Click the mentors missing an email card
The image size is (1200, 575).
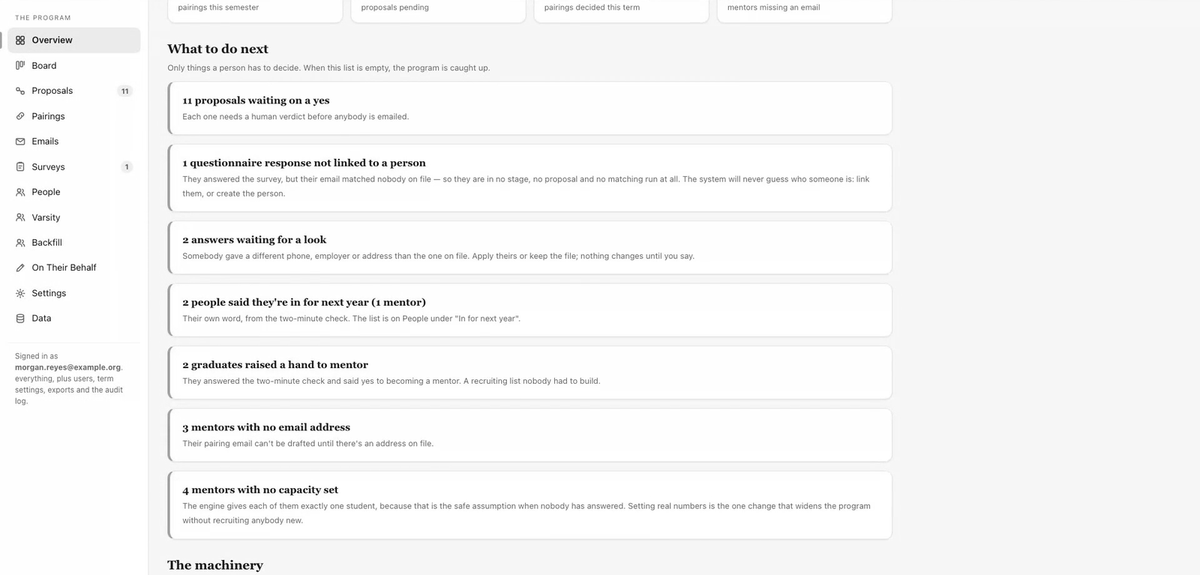[x=804, y=10]
